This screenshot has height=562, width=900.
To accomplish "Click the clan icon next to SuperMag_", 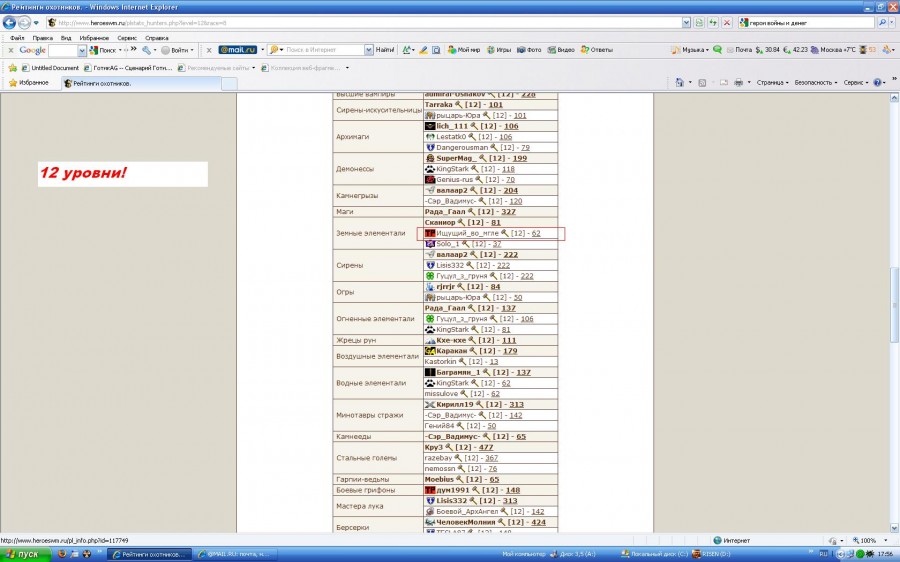I will 430,158.
